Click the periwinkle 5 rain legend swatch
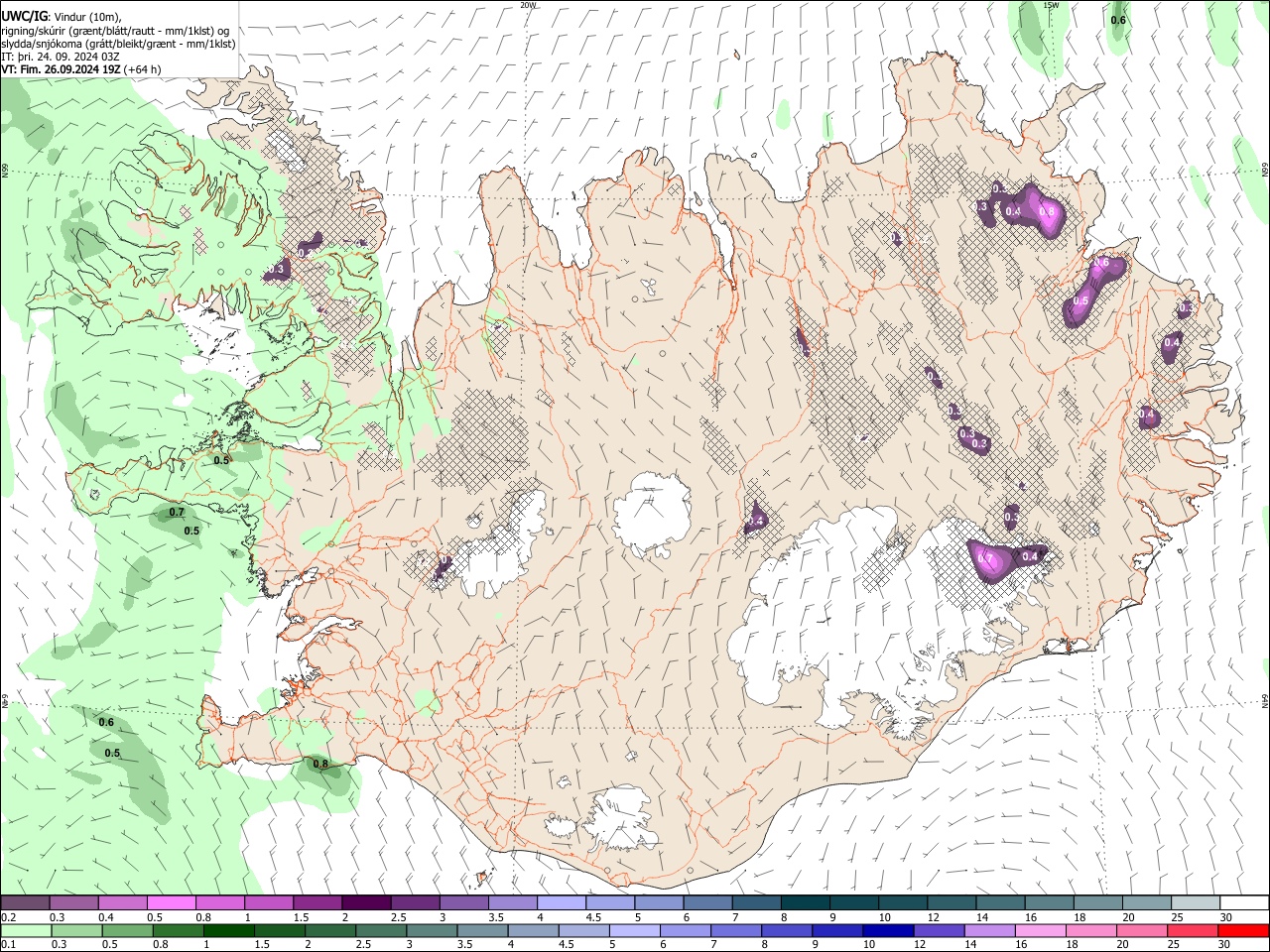This screenshot has height=952, width=1270. tap(634, 930)
